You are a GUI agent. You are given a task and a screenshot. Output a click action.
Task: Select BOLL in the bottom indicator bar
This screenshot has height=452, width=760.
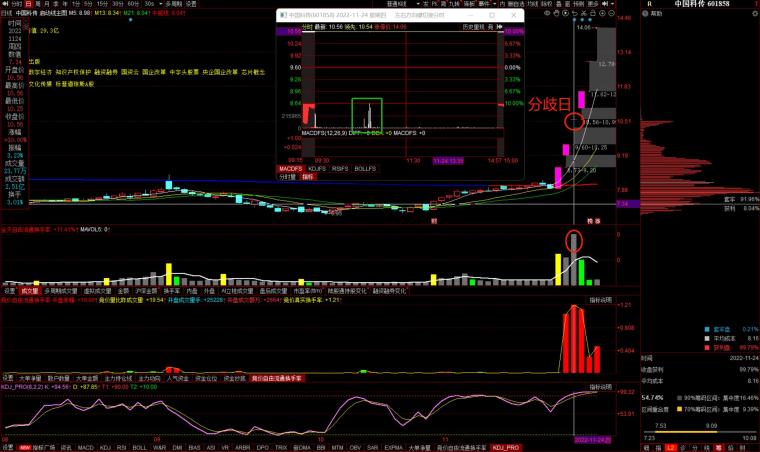[x=140, y=448]
